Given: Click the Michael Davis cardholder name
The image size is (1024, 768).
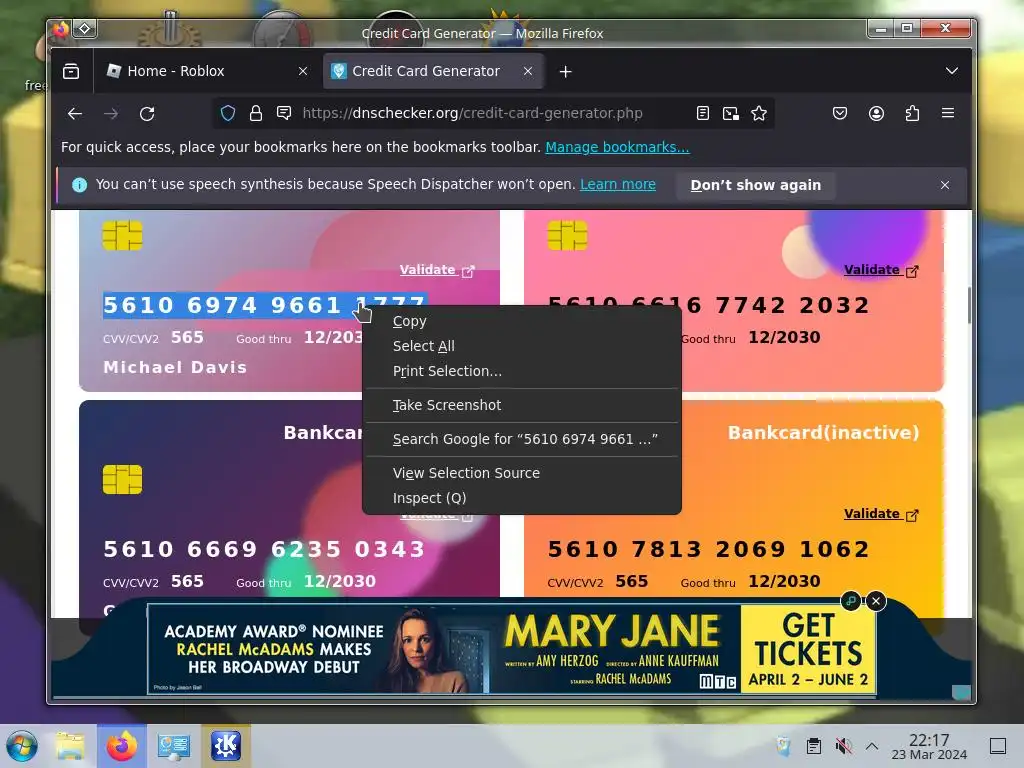Looking at the screenshot, I should click(175, 368).
